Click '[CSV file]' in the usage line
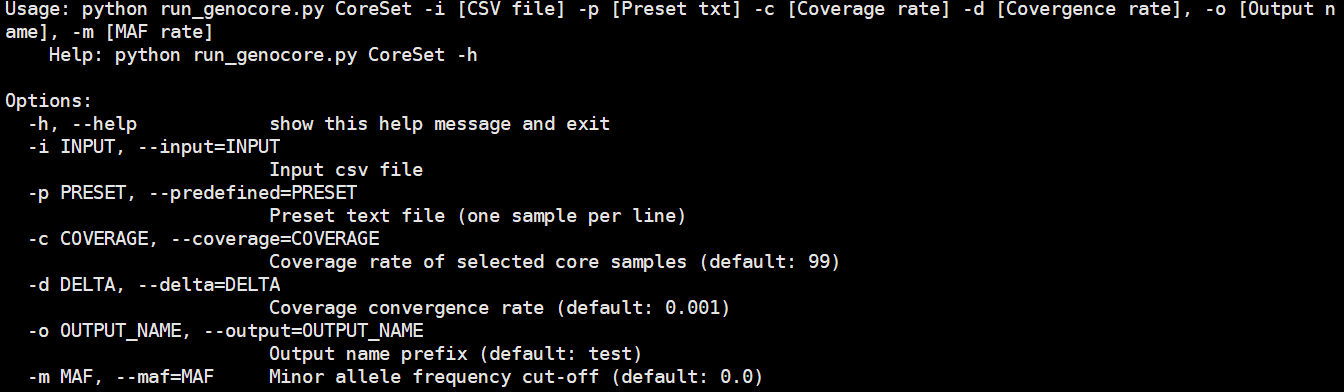This screenshot has width=1344, height=392. coord(511,10)
